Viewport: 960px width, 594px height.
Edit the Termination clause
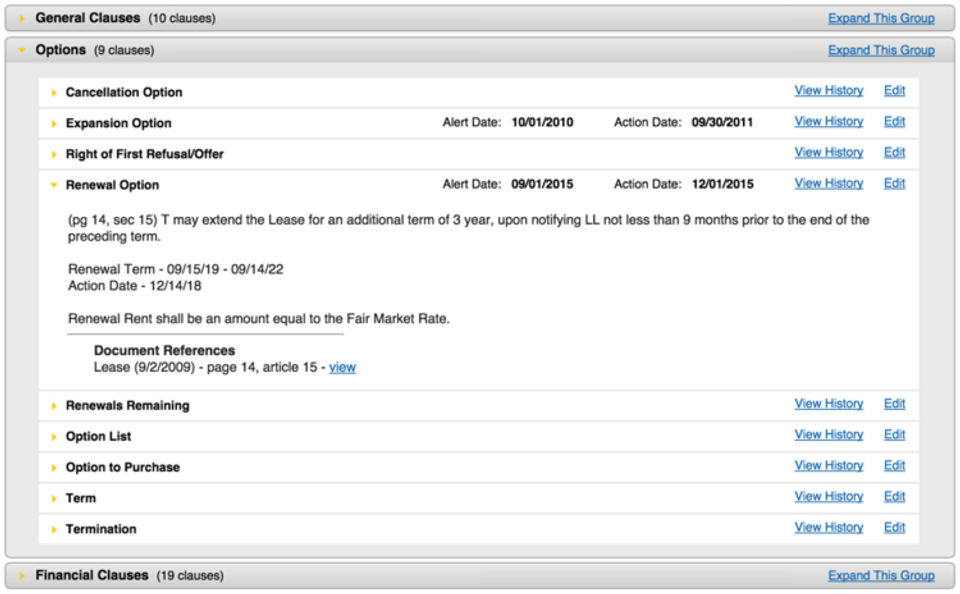point(894,528)
